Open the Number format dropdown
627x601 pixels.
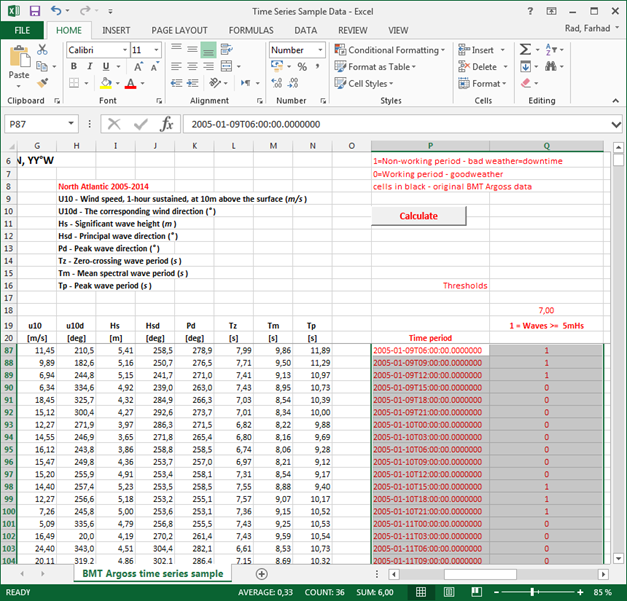pyautogui.click(x=320, y=50)
